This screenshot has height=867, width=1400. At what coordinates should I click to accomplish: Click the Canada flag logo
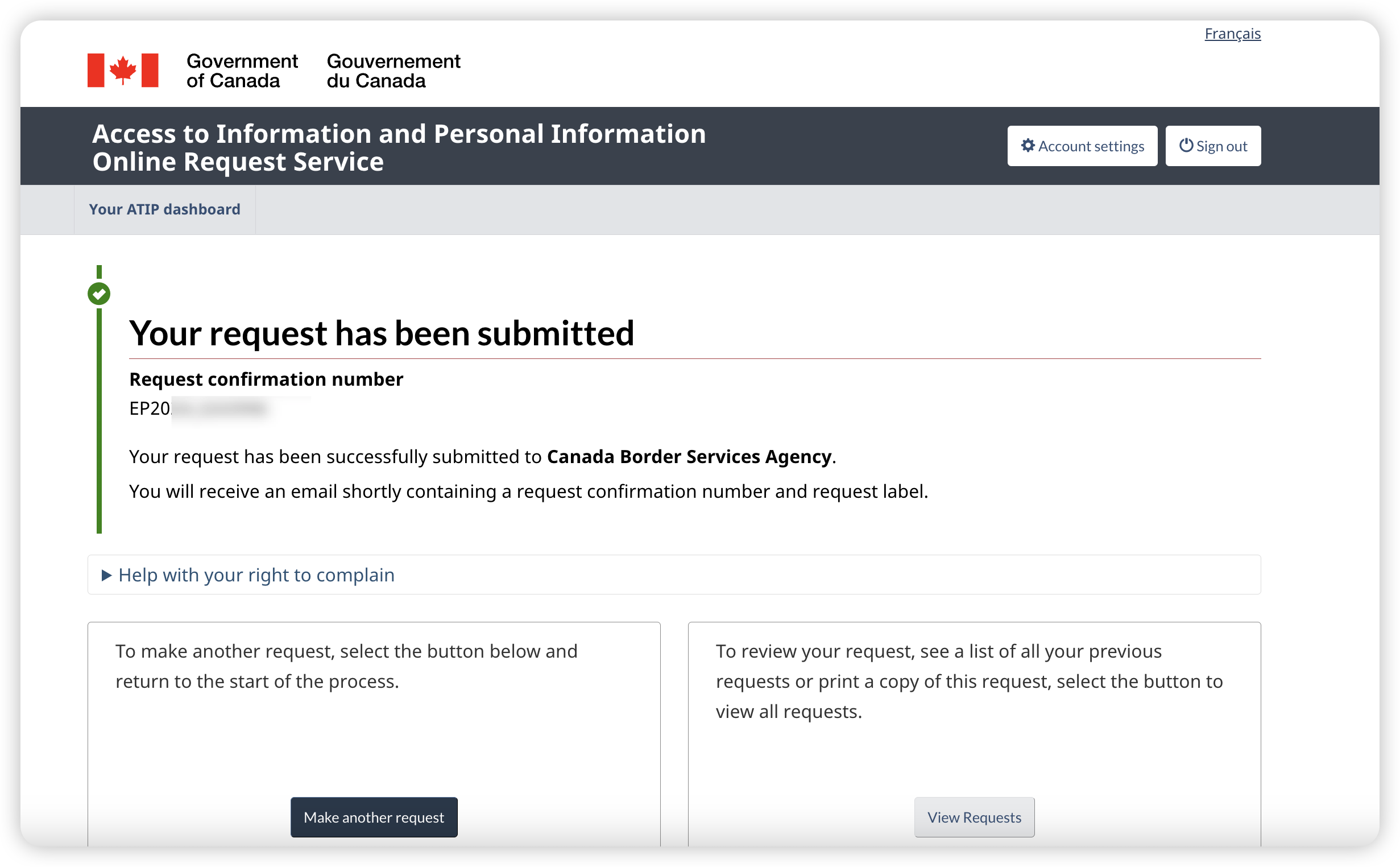123,70
